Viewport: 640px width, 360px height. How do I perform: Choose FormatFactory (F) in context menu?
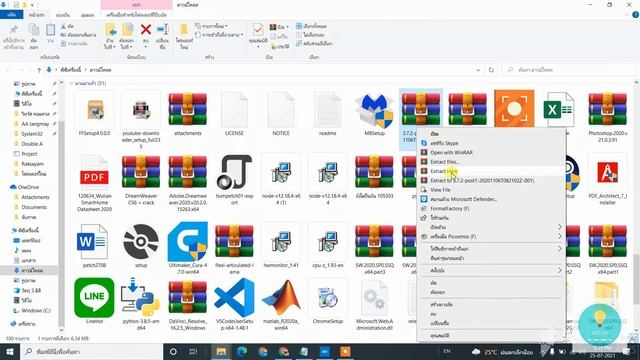click(490, 209)
